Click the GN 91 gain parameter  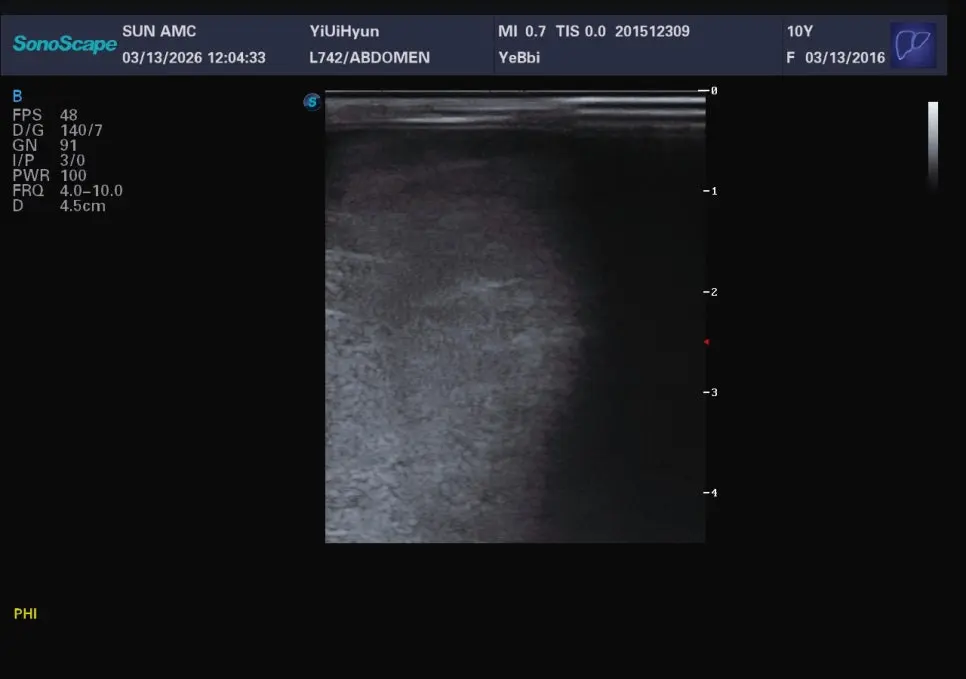click(44, 145)
